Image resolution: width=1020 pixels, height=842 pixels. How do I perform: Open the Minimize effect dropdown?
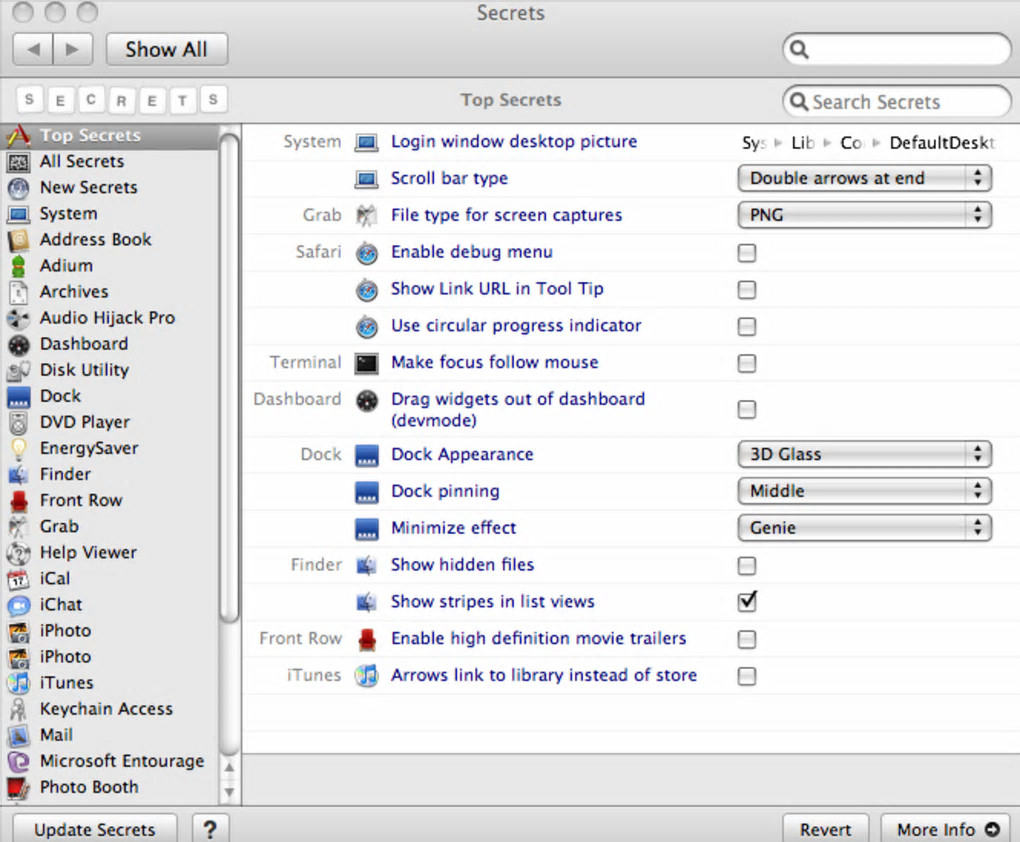point(864,528)
